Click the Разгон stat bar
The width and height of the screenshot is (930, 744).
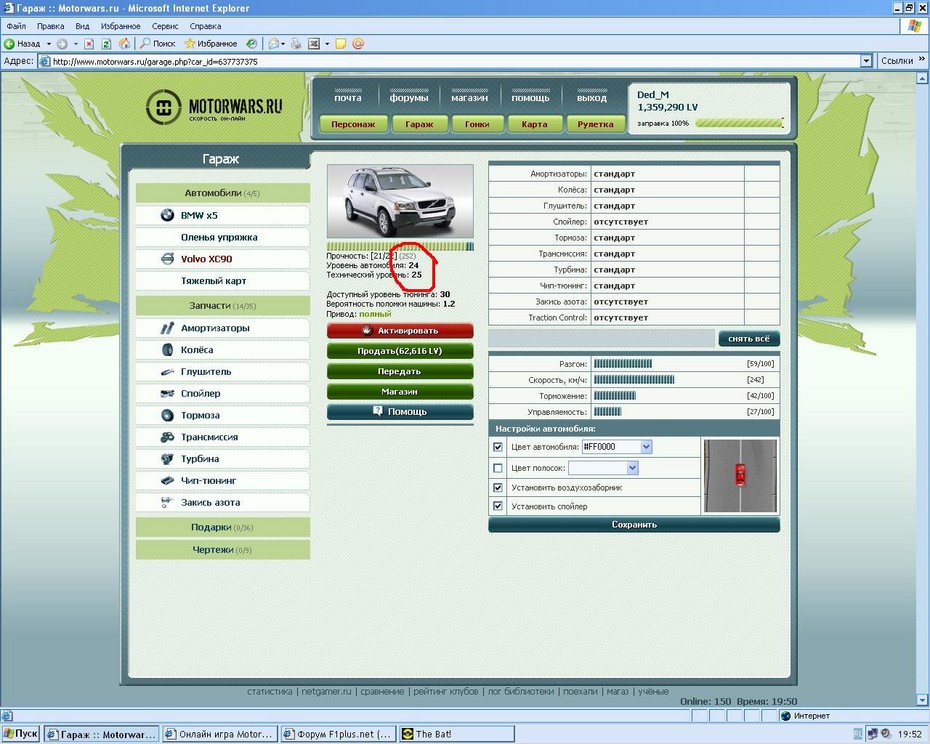coord(623,364)
